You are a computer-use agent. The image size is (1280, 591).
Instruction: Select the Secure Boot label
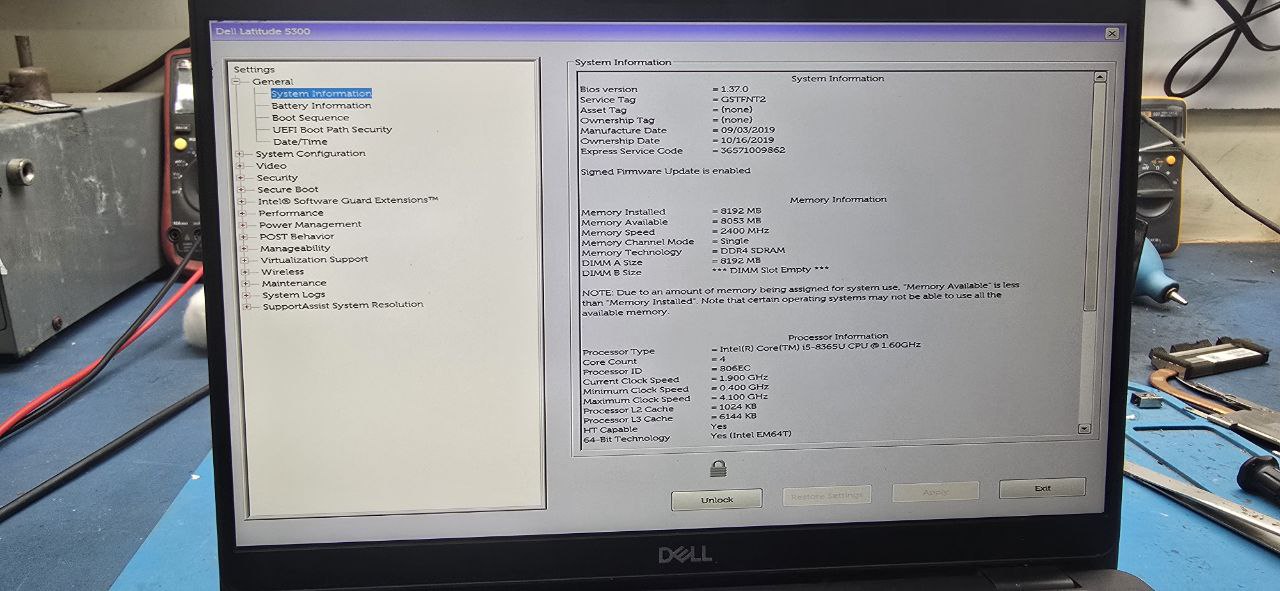[288, 189]
